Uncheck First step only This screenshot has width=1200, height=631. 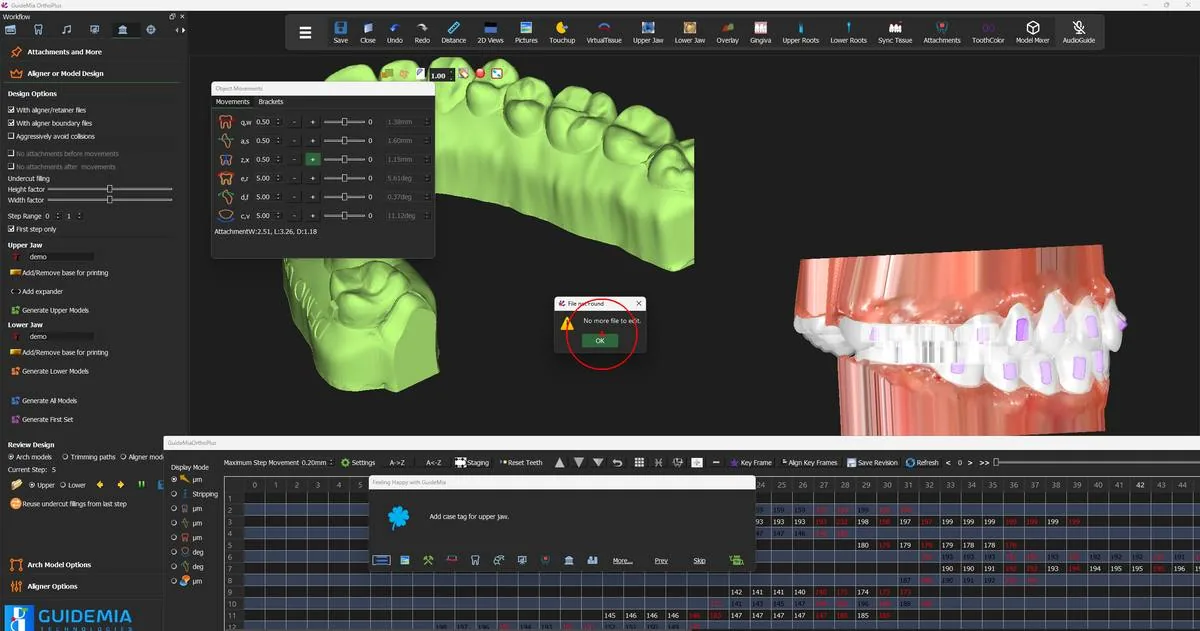11,229
